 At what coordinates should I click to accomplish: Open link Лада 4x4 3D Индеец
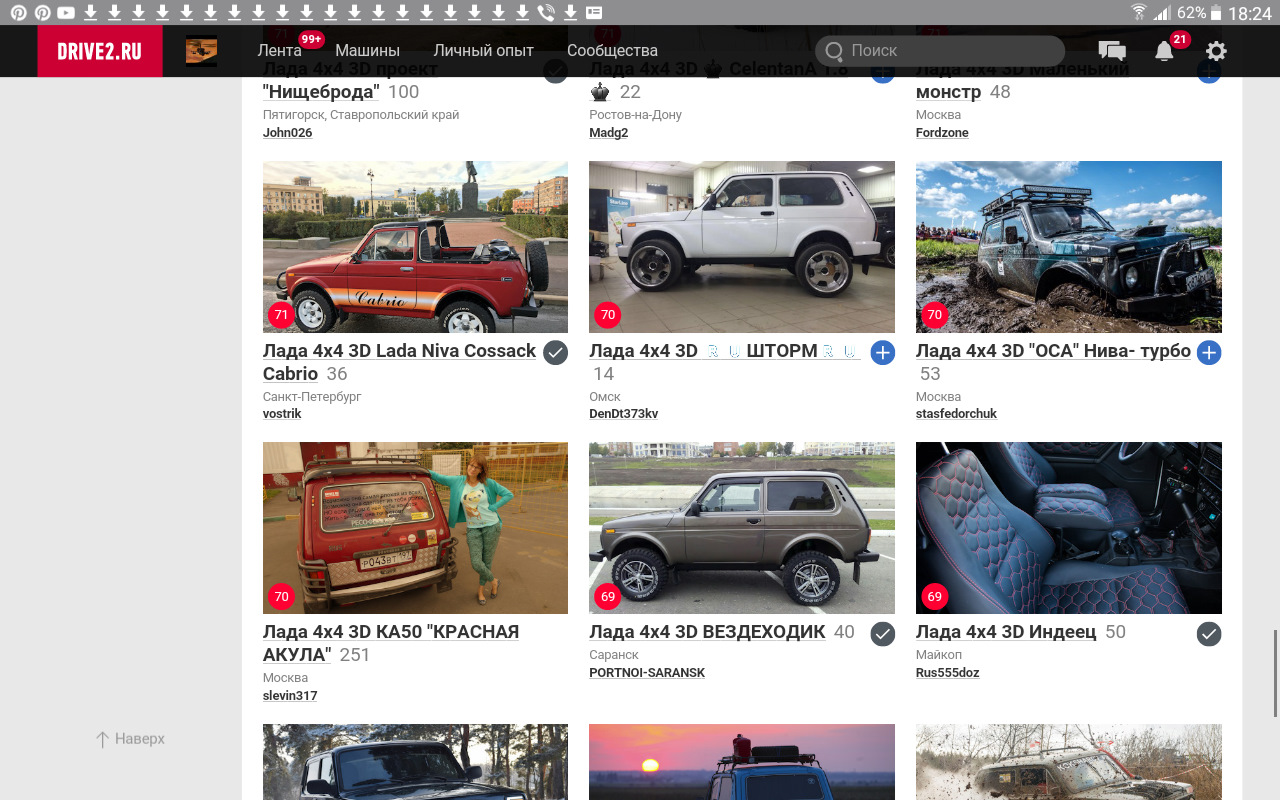(x=1006, y=632)
